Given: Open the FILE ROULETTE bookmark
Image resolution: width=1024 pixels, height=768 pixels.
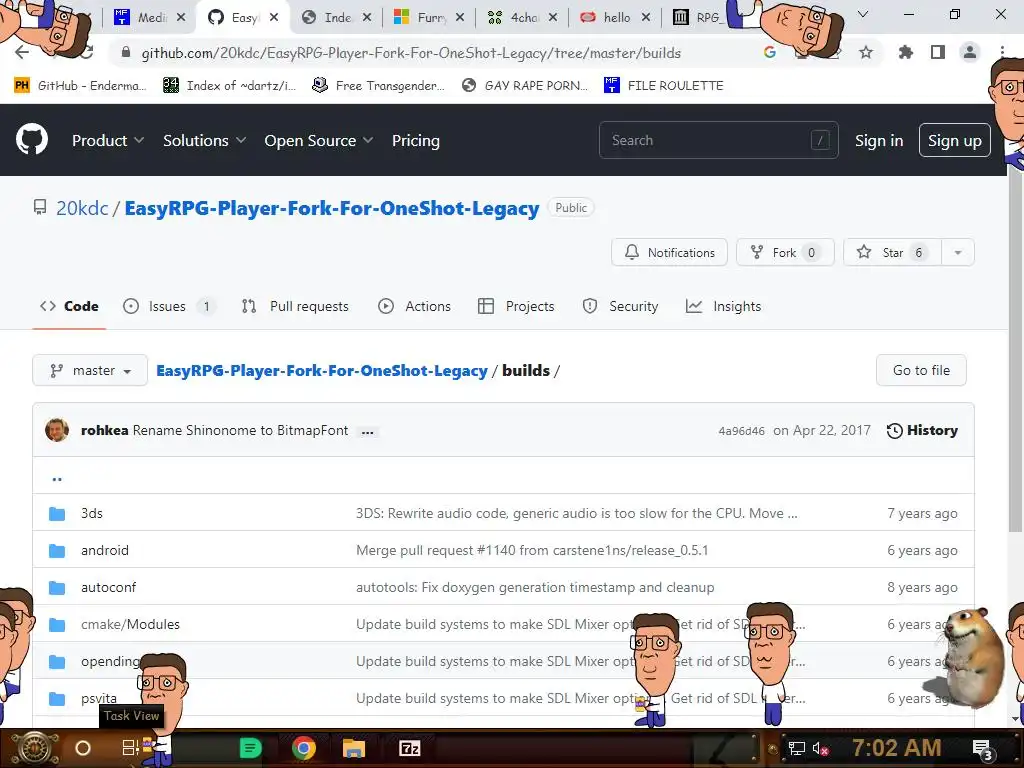Looking at the screenshot, I should click(664, 86).
